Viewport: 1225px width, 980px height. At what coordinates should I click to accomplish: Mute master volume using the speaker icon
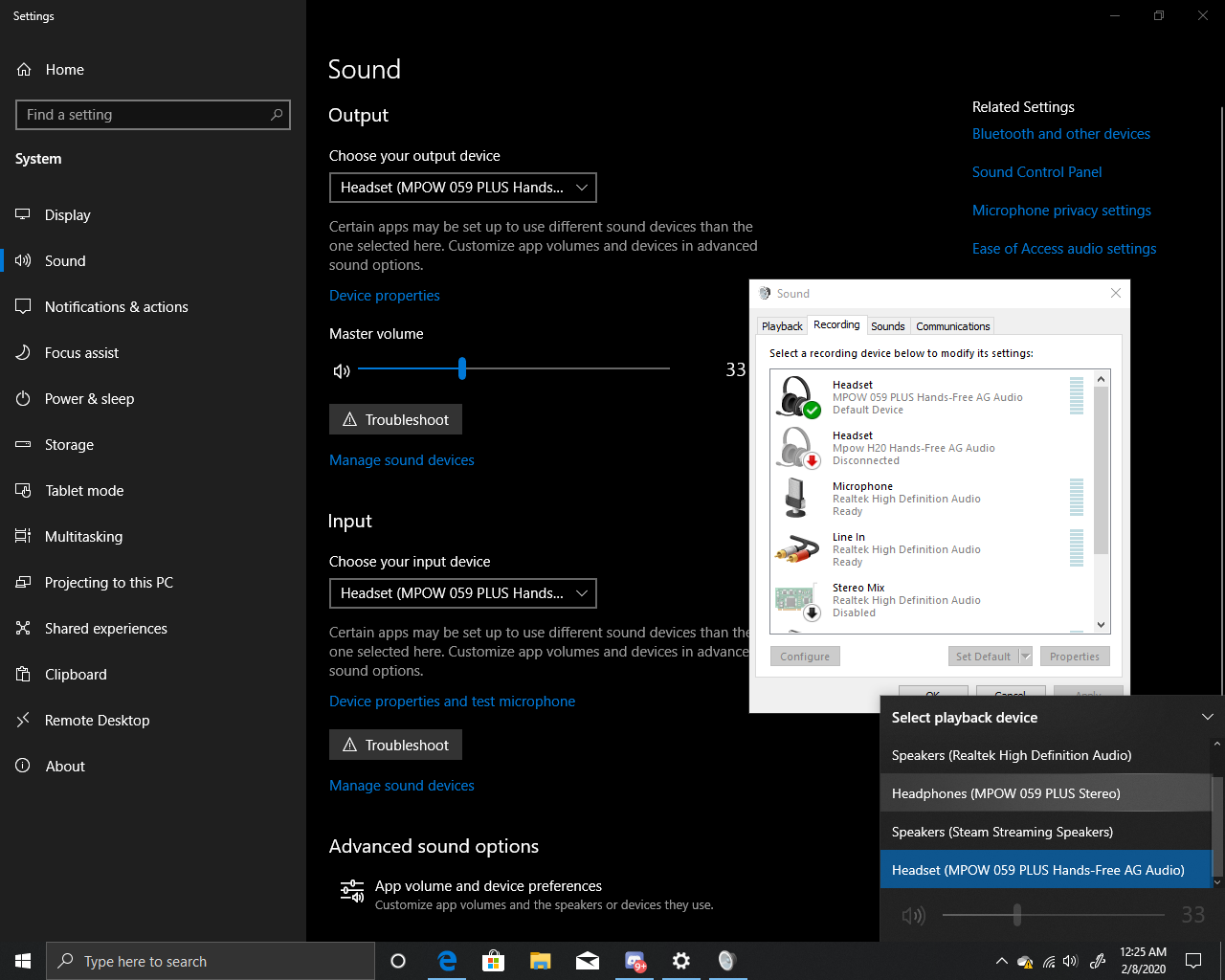(x=342, y=370)
